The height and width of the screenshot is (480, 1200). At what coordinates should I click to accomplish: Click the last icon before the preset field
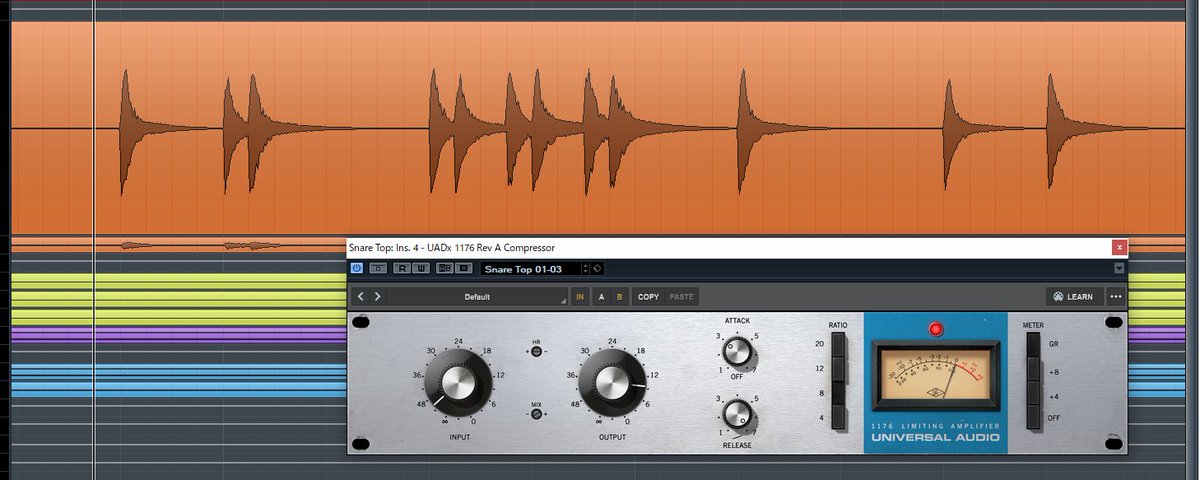point(464,268)
